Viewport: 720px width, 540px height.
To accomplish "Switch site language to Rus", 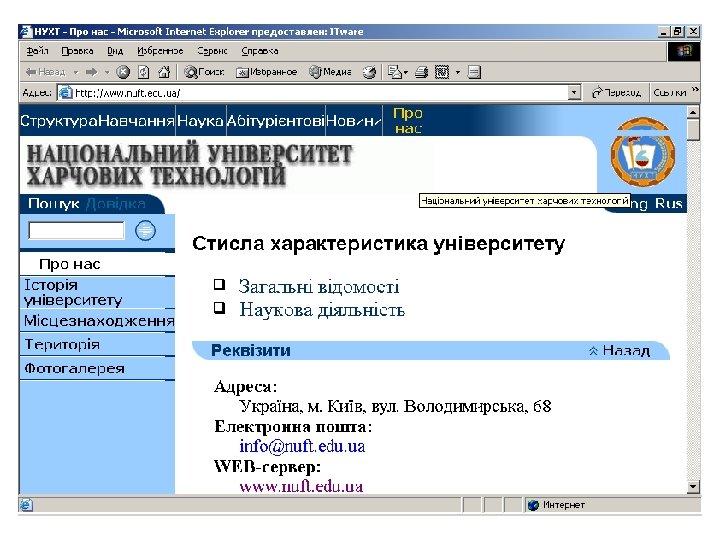I will [669, 203].
